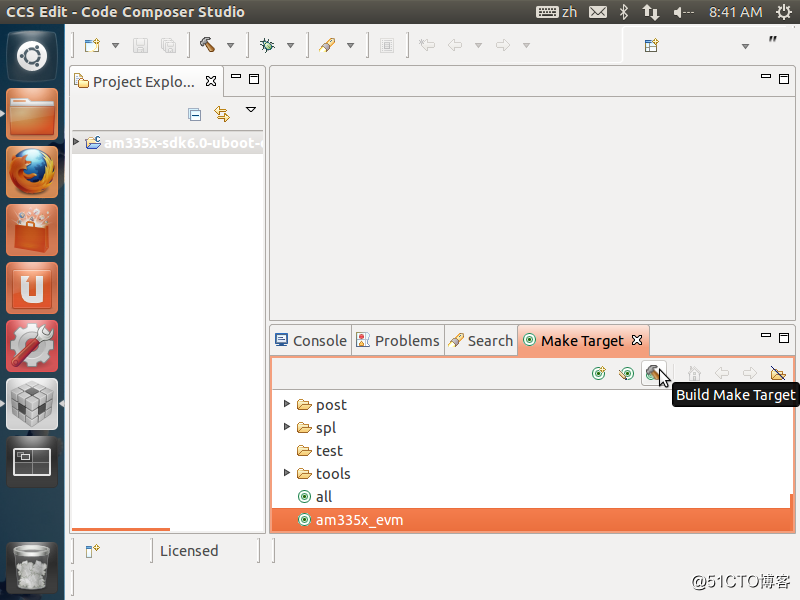This screenshot has width=800, height=600.
Task: Click the Back arrow in Make Target toolbar
Action: pos(722,373)
